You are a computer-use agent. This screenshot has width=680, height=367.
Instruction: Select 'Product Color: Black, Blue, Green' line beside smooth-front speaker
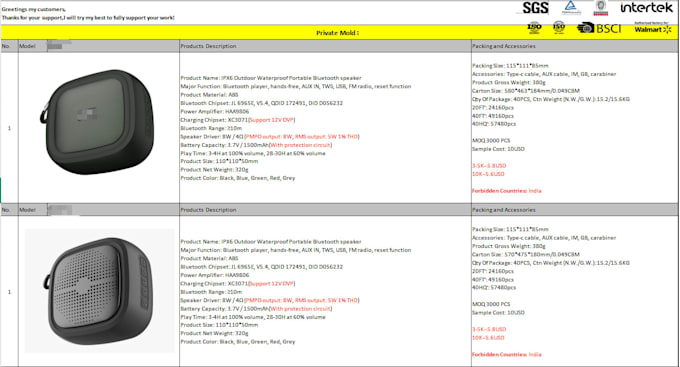(x=238, y=178)
